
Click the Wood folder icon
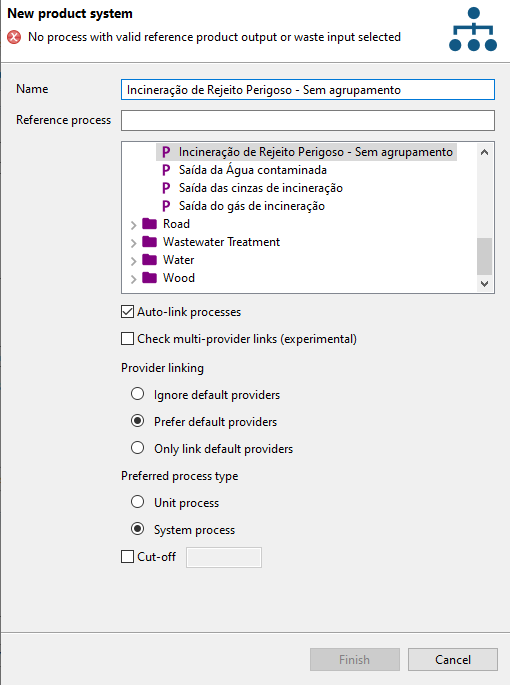pyautogui.click(x=149, y=277)
